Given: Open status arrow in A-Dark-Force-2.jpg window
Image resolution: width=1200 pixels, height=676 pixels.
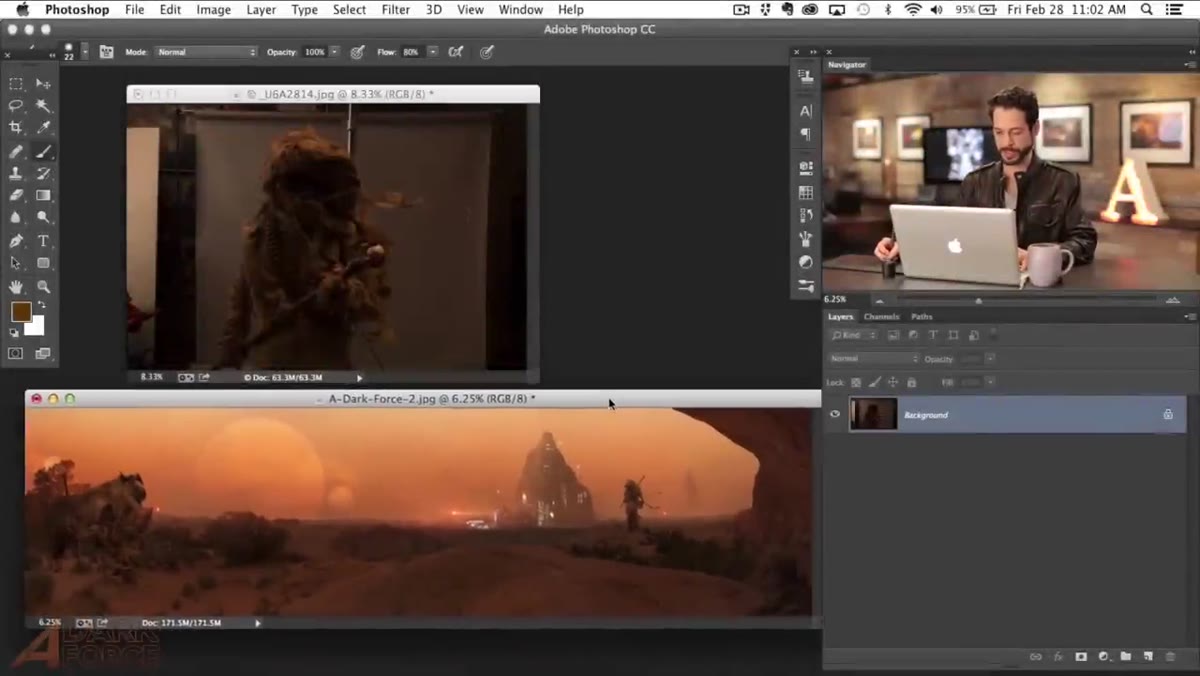Looking at the screenshot, I should (258, 623).
